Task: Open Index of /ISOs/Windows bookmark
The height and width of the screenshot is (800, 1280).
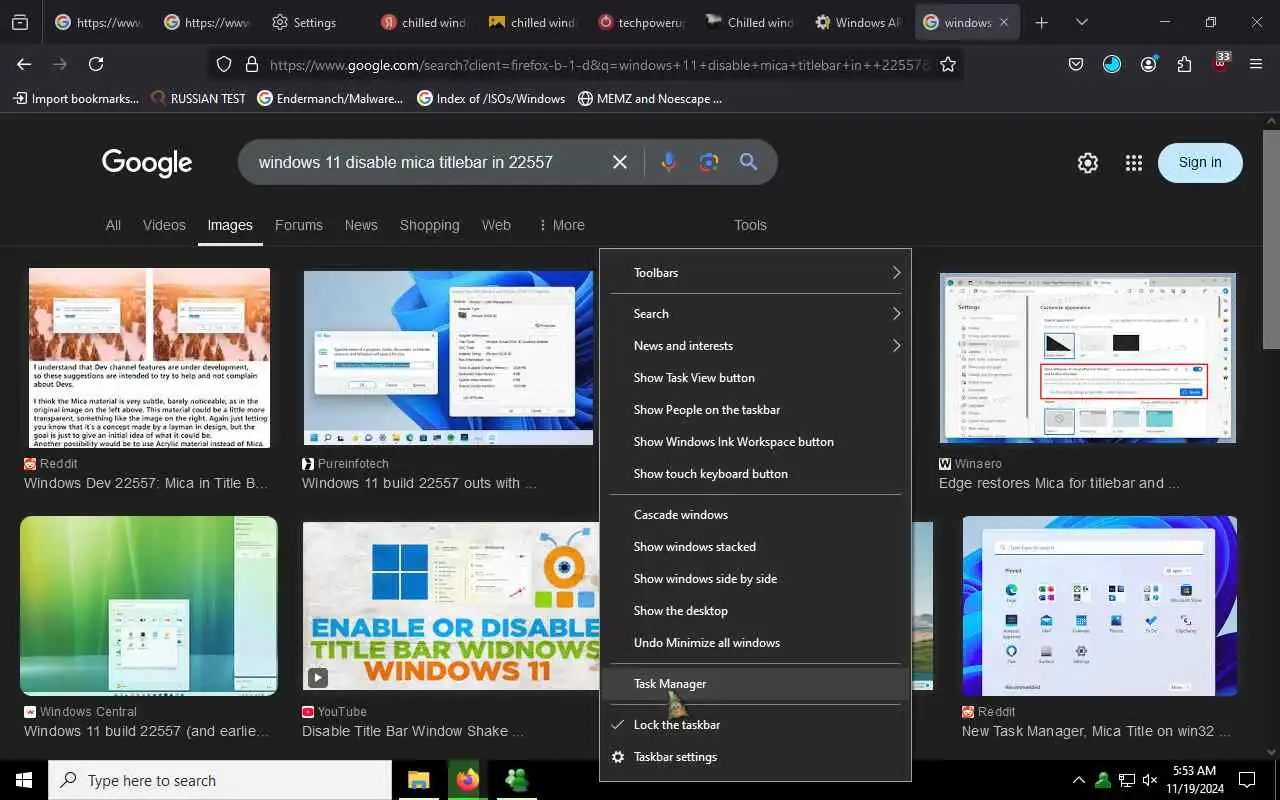Action: tap(491, 99)
